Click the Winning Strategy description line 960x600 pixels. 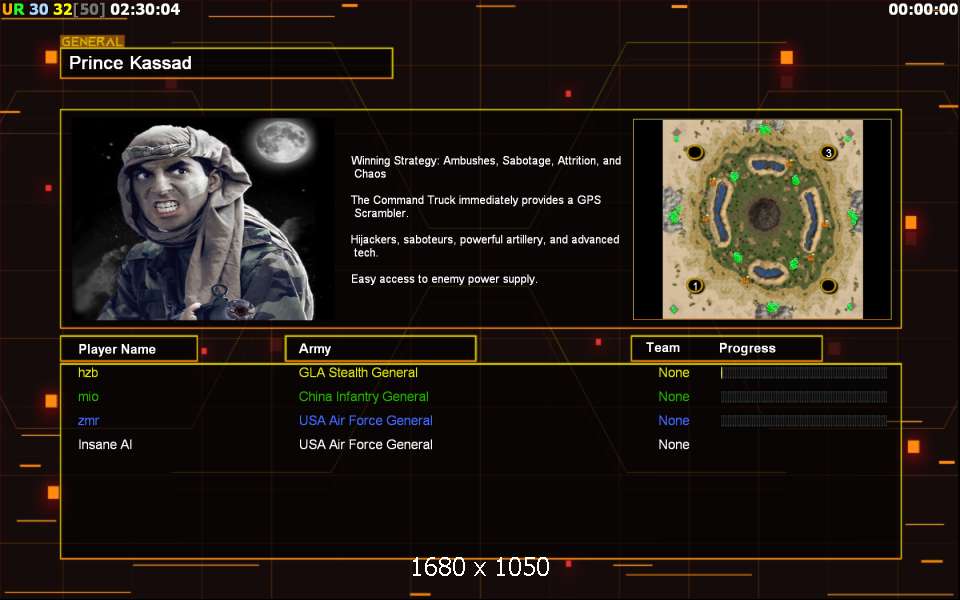[486, 167]
